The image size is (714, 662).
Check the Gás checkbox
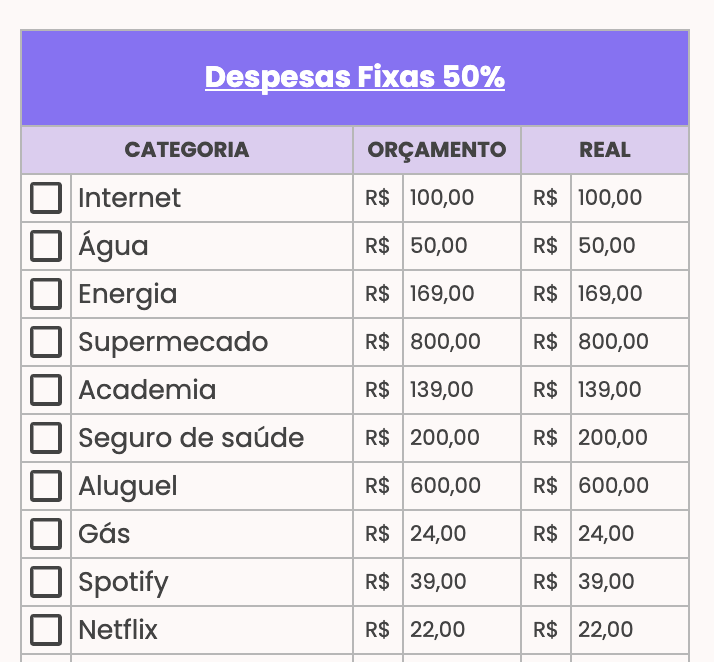(46, 534)
